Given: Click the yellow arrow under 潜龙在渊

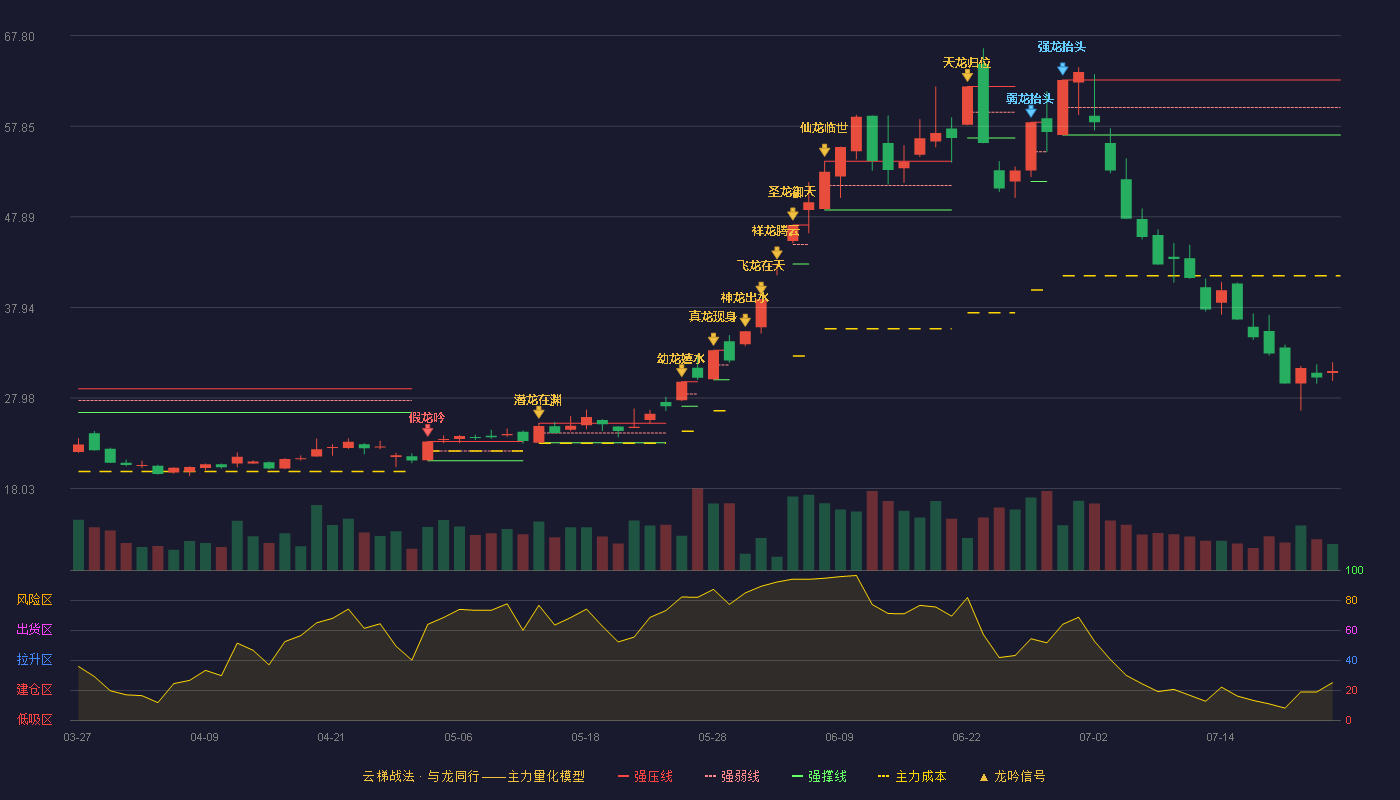Looking at the screenshot, I should (x=539, y=413).
